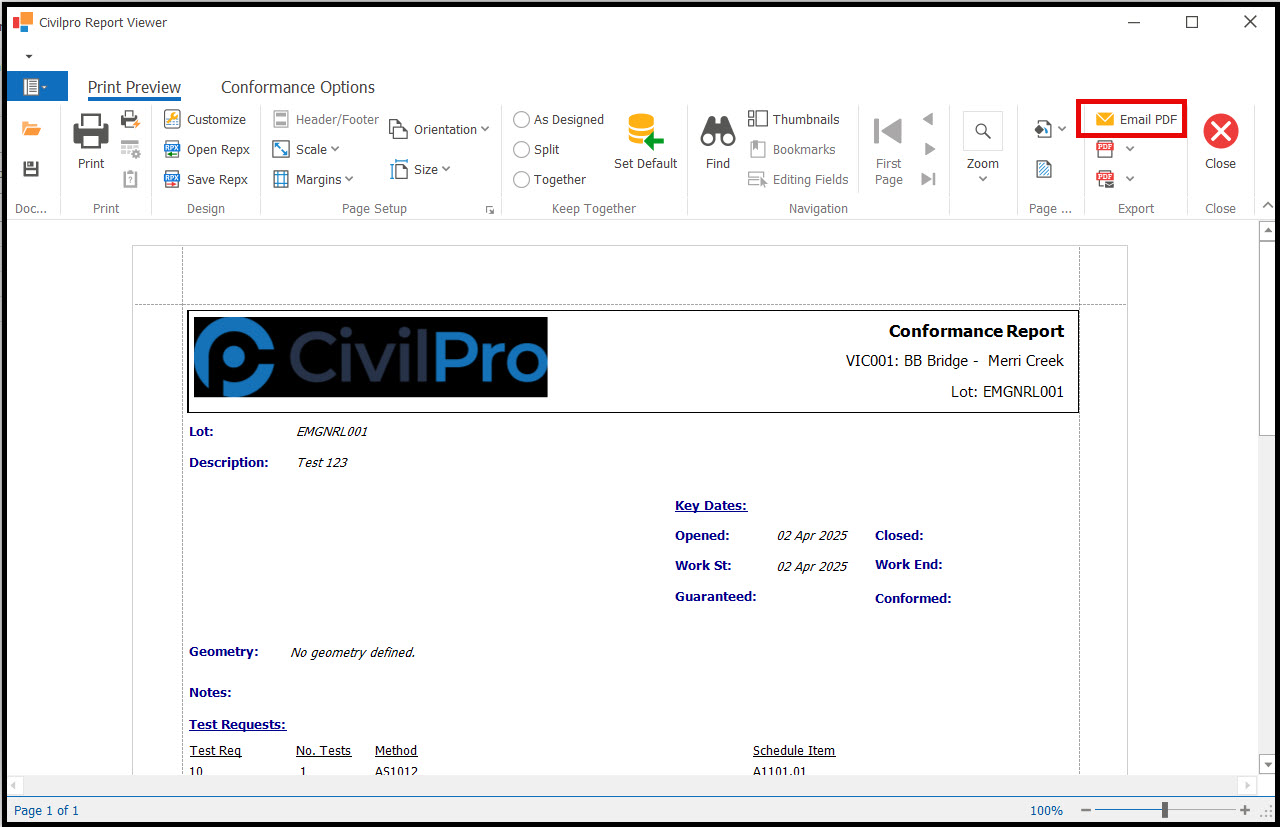Click the Email PDF button

tap(1135, 119)
